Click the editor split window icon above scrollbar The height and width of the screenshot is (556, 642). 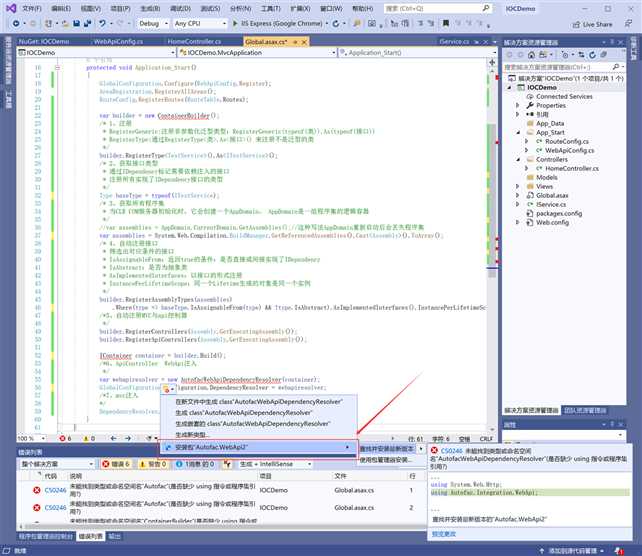point(492,63)
